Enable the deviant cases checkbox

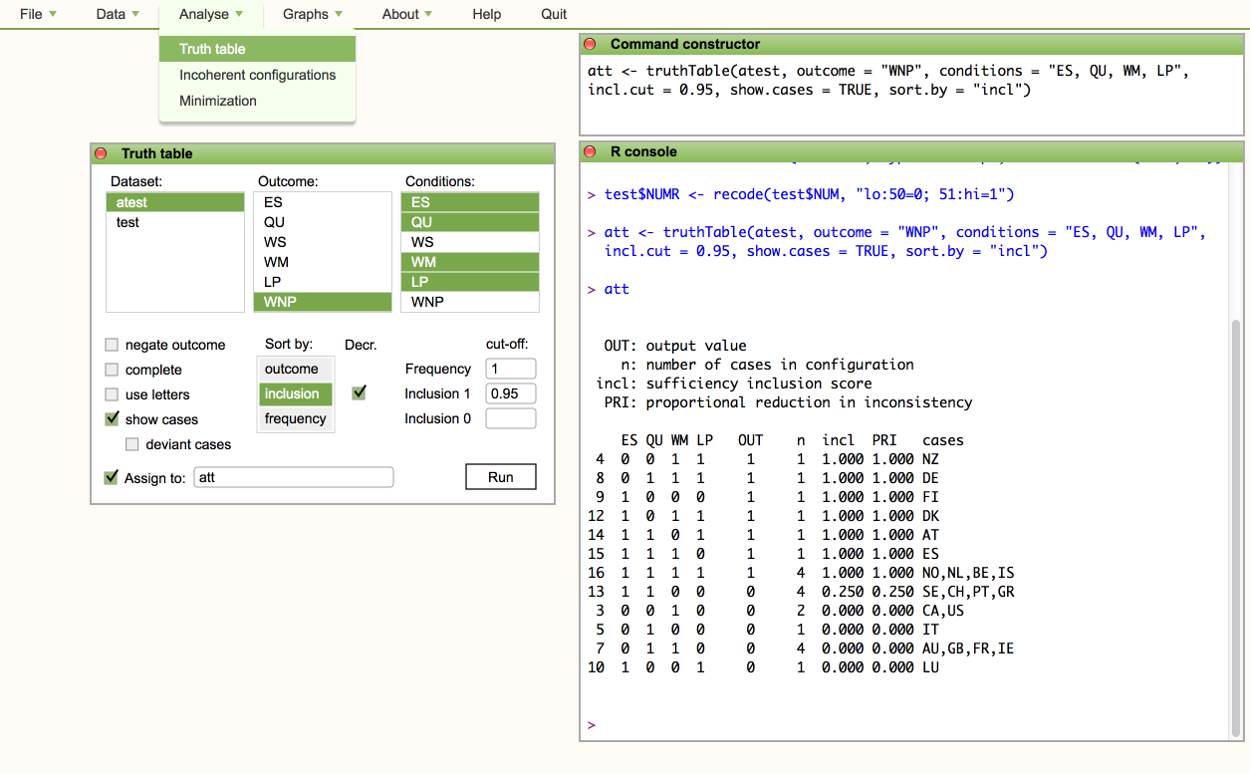coord(132,444)
